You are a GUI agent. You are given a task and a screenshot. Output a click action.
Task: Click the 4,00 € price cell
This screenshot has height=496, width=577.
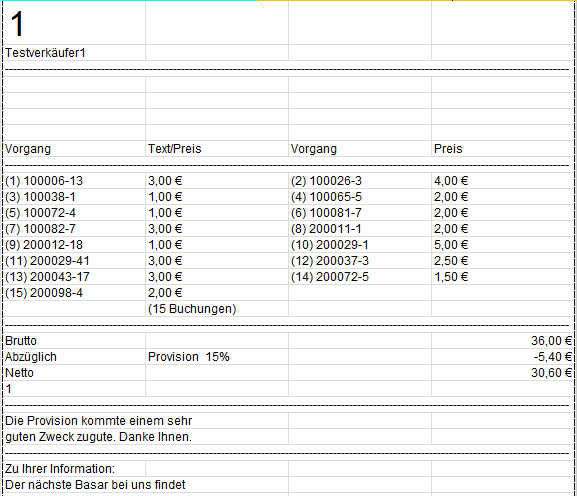point(502,181)
